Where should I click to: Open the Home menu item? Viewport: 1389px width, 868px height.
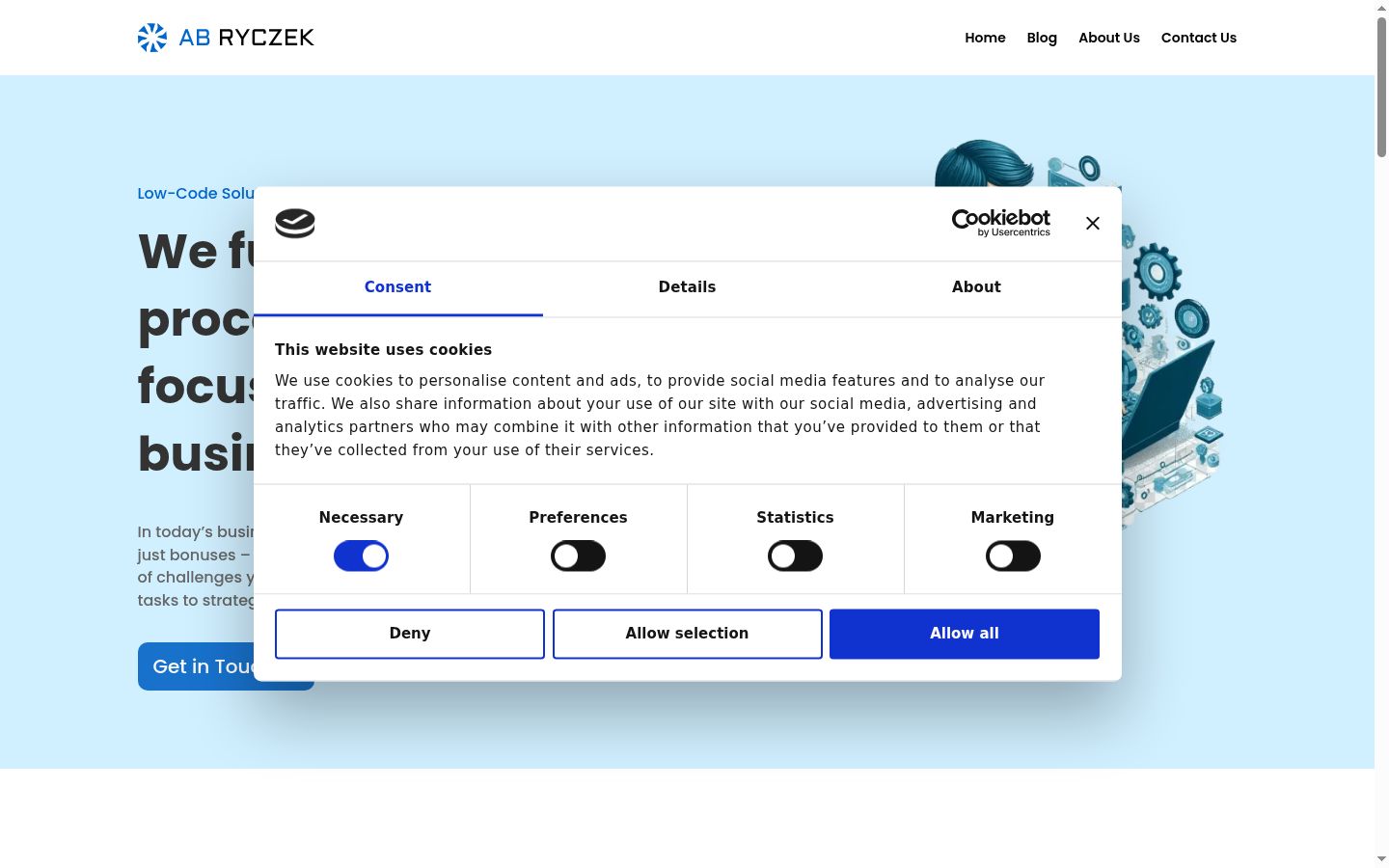click(x=985, y=38)
